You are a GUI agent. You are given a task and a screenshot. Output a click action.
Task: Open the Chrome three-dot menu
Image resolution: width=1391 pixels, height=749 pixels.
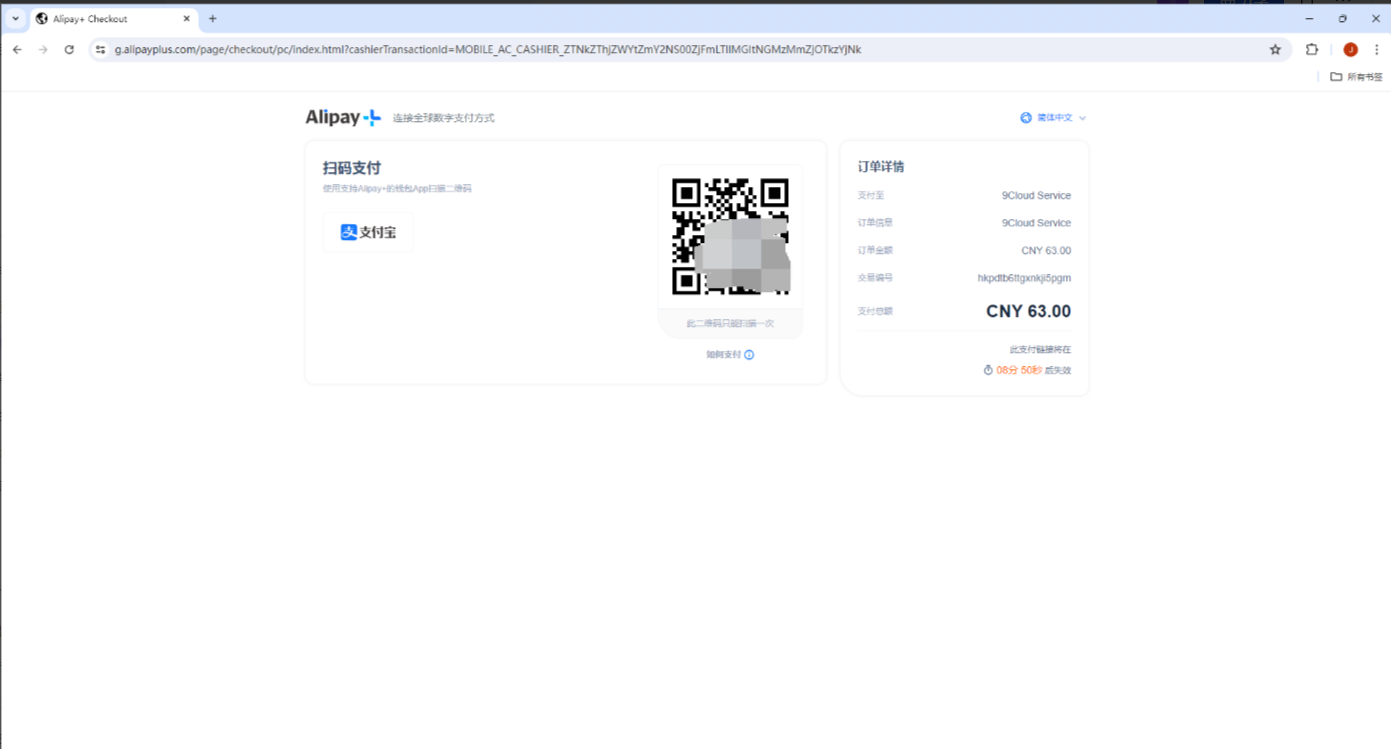(1376, 49)
